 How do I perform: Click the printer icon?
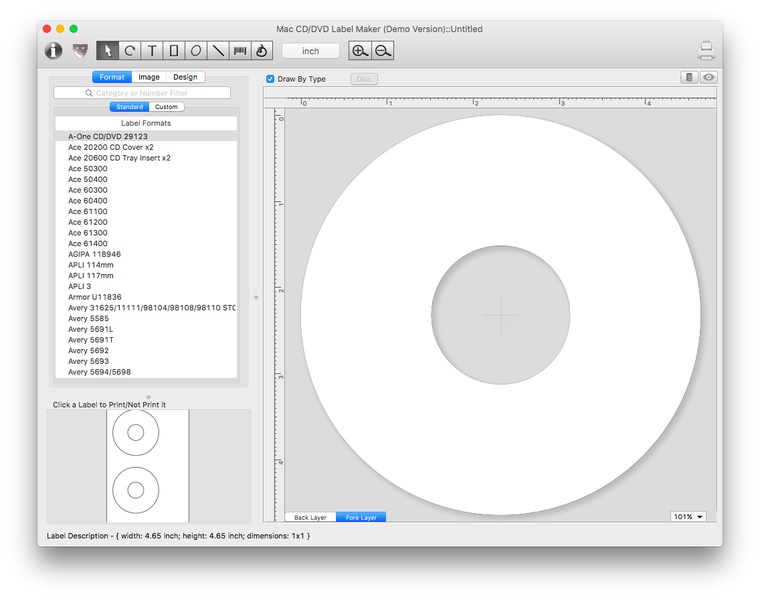pos(706,50)
